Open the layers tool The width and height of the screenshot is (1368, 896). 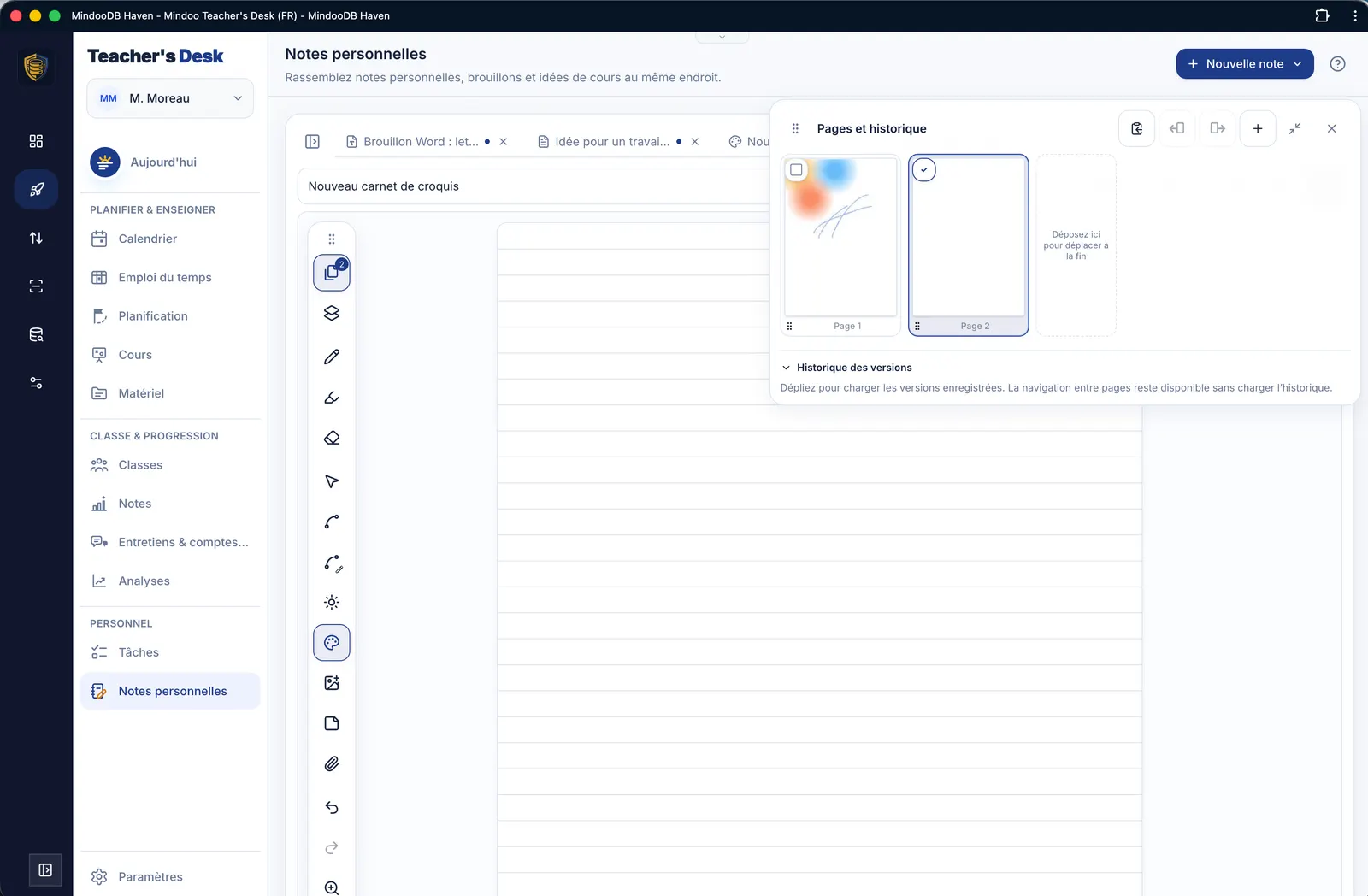coord(332,313)
